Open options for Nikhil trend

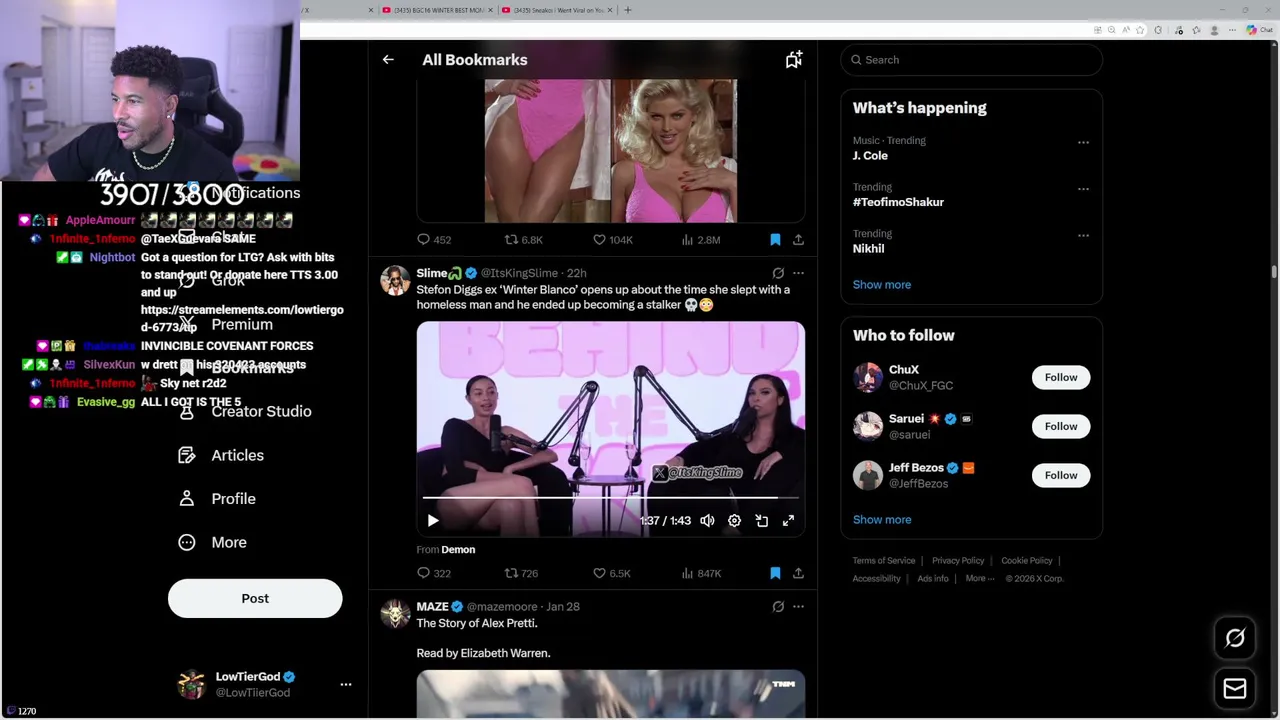(1083, 235)
